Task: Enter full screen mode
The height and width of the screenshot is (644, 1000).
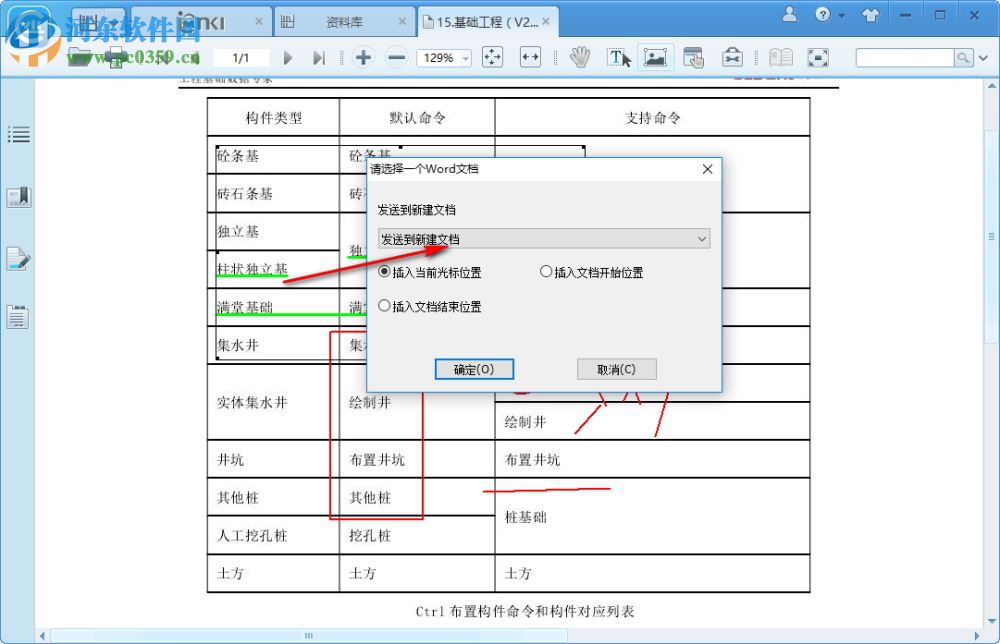Action: pos(818,57)
